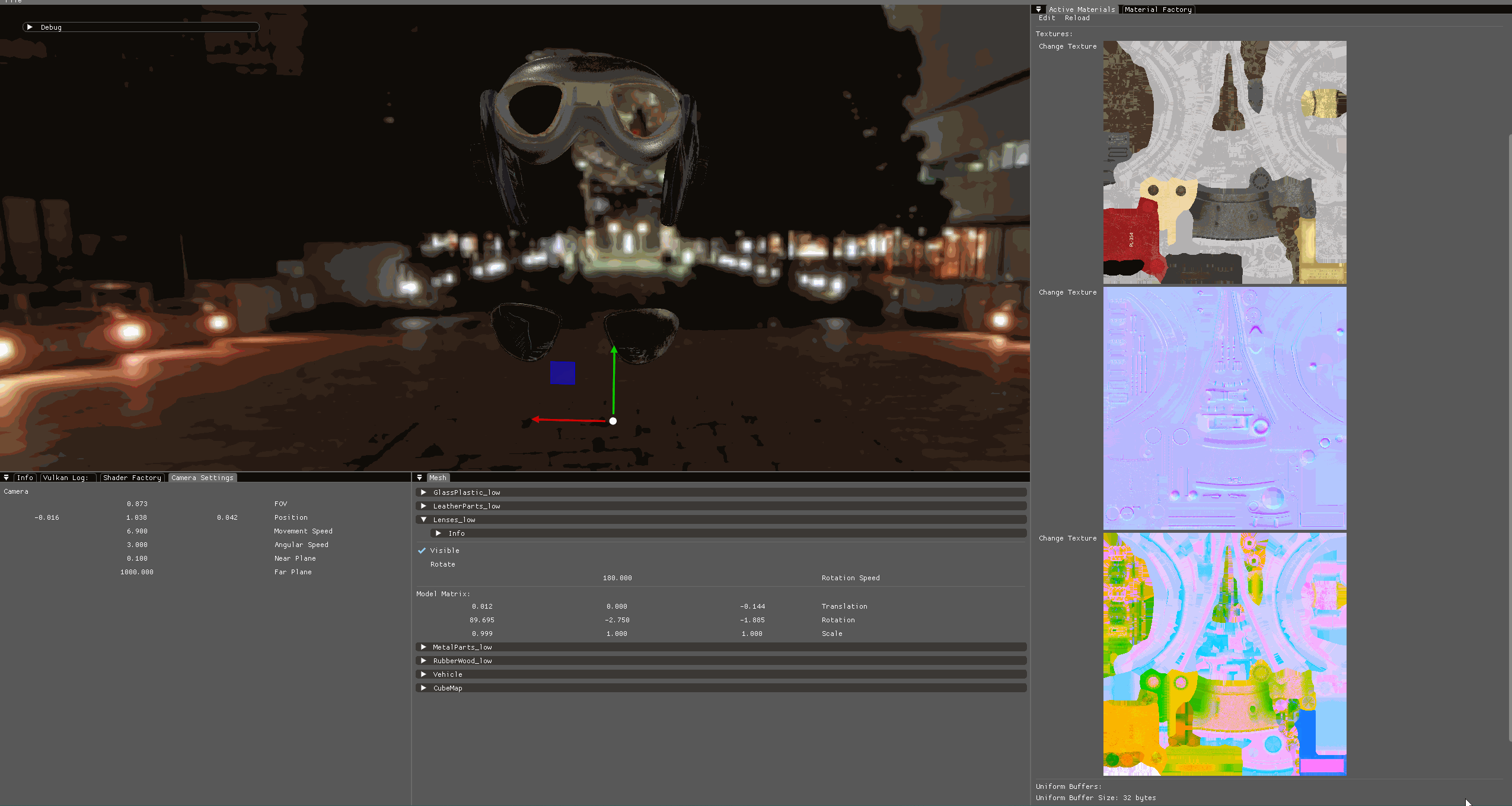Viewport: 1512px width, 806px height.
Task: Click the materials panel vertical scrollbar
Action: 1510,439
